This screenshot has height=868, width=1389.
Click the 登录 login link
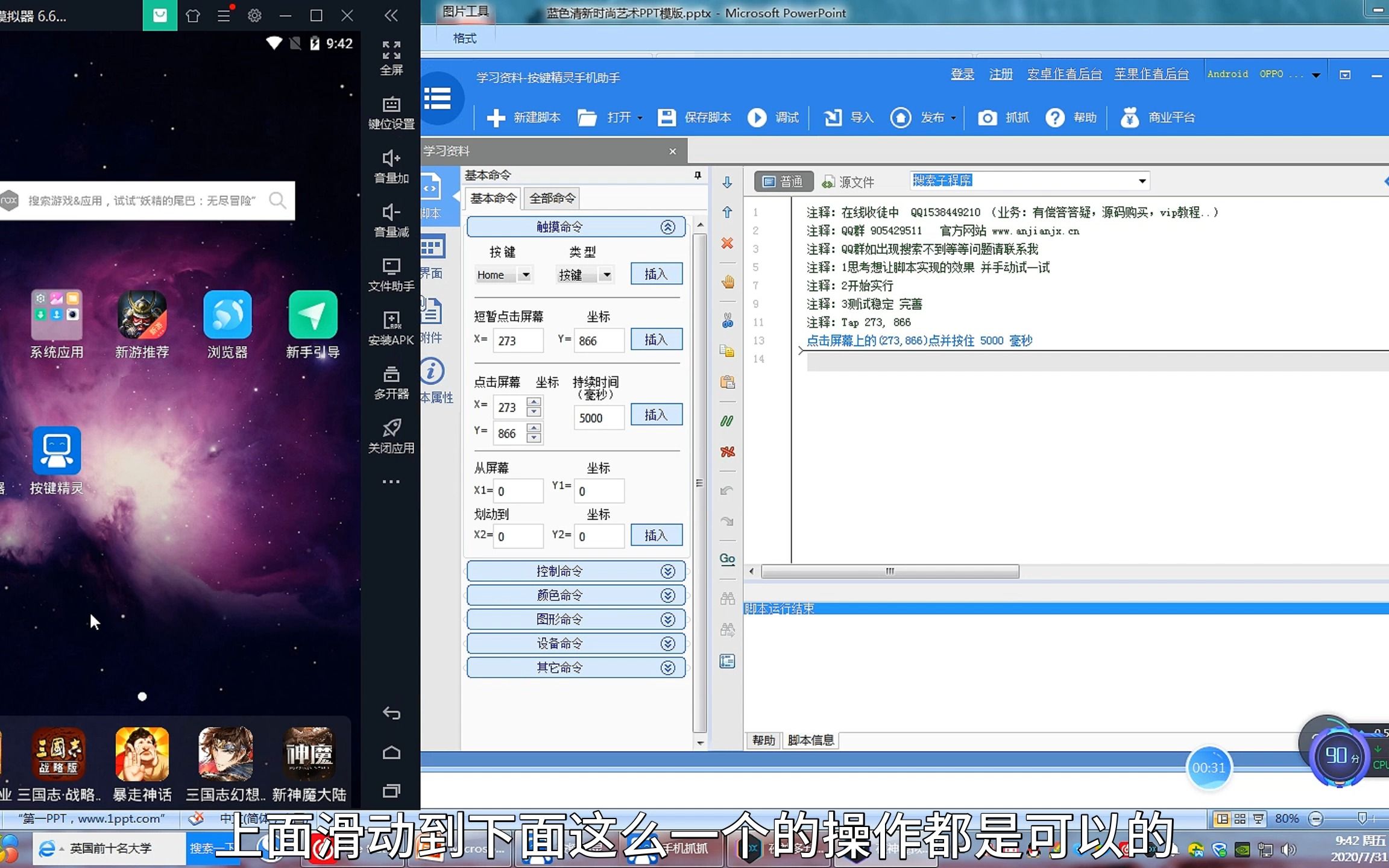point(962,74)
